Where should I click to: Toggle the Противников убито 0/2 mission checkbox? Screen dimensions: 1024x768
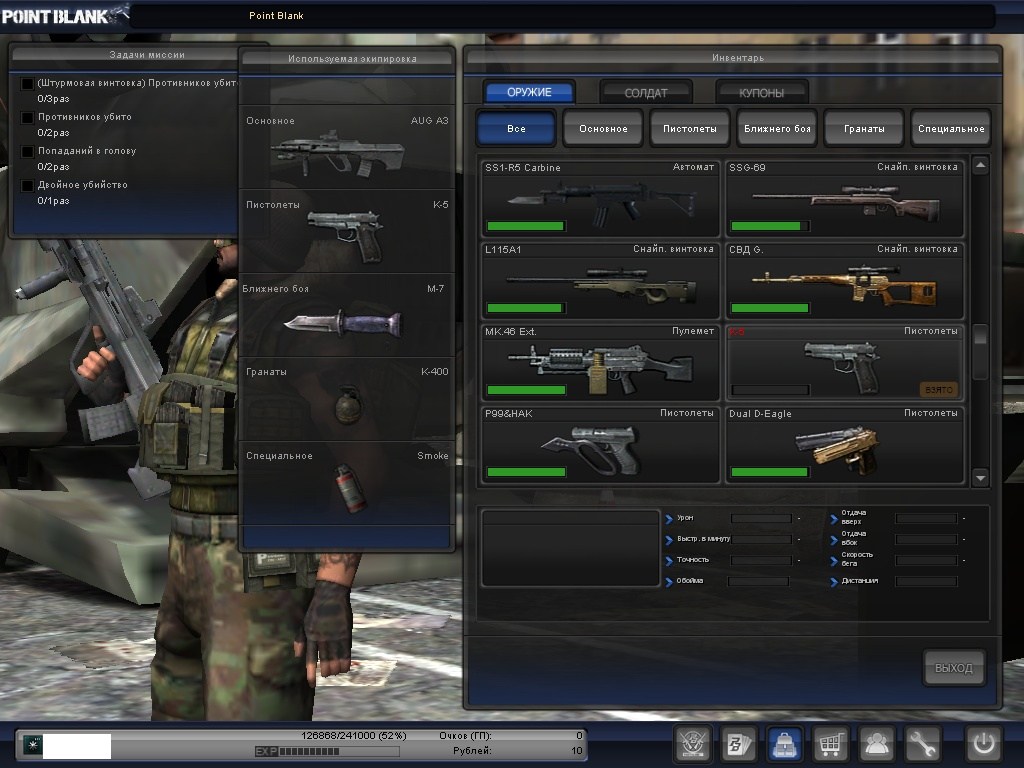pyautogui.click(x=27, y=118)
